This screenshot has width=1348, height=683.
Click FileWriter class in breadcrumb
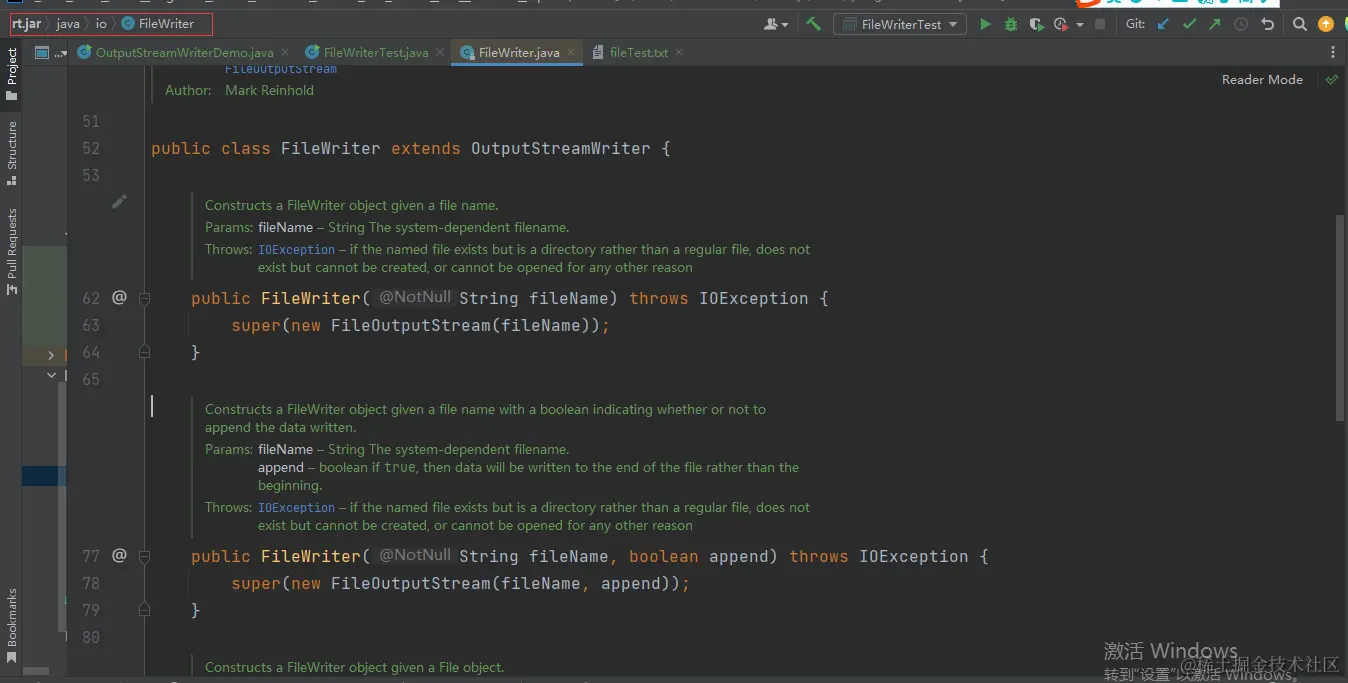pos(158,23)
